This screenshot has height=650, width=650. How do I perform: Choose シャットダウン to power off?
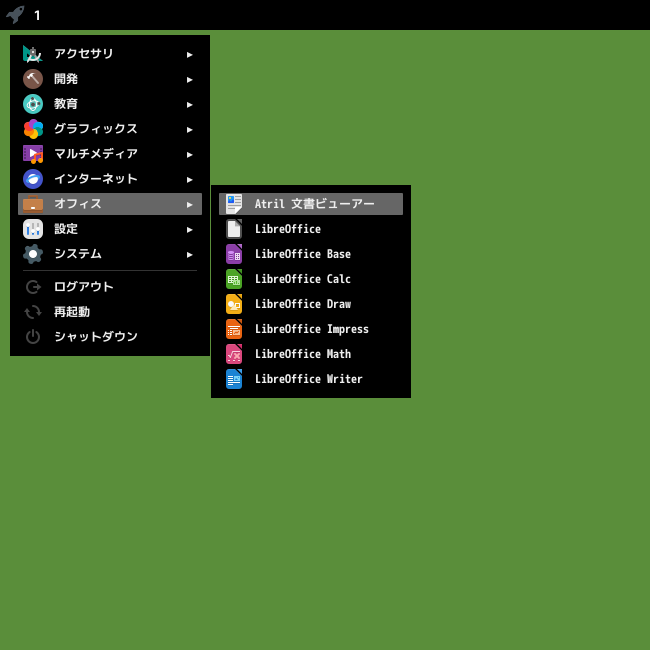tap(110, 337)
